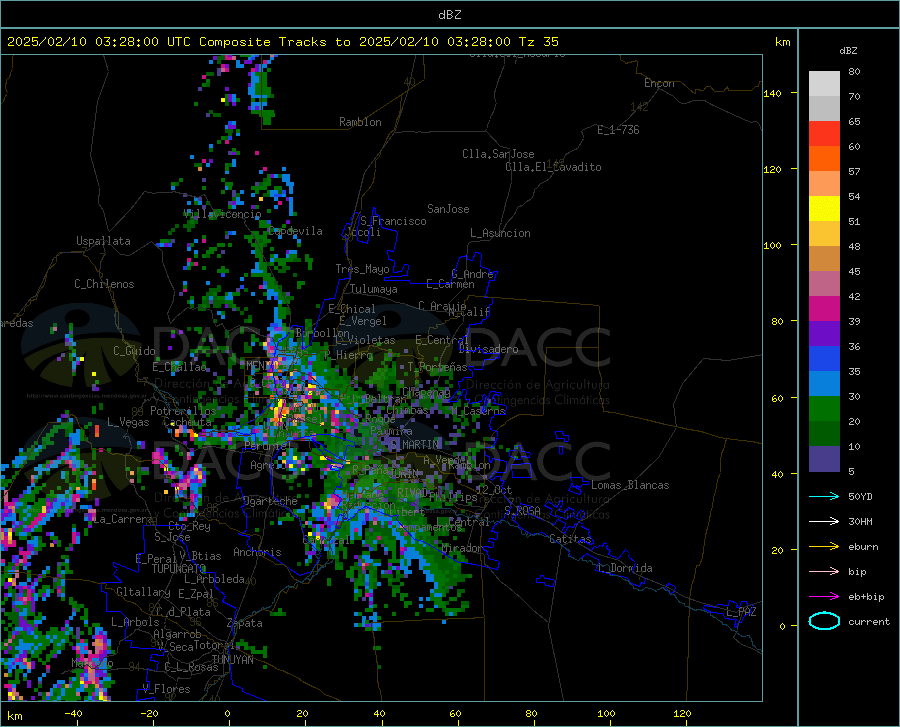Click the -20 tick on horizontal km axis
This screenshot has height=727, width=900.
pyautogui.click(x=149, y=713)
